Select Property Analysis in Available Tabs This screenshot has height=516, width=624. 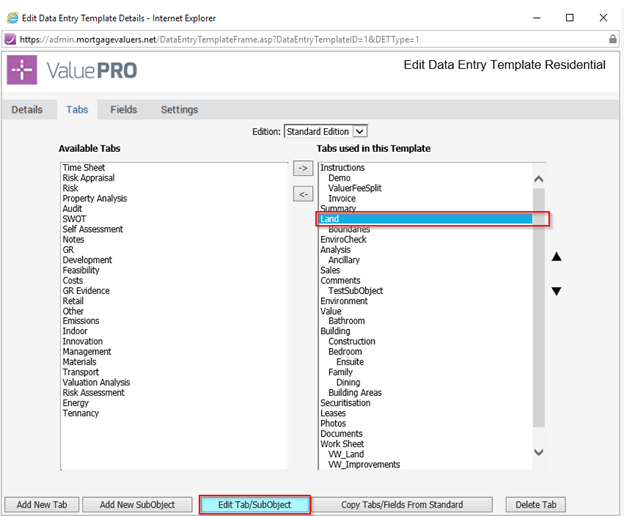pos(95,198)
